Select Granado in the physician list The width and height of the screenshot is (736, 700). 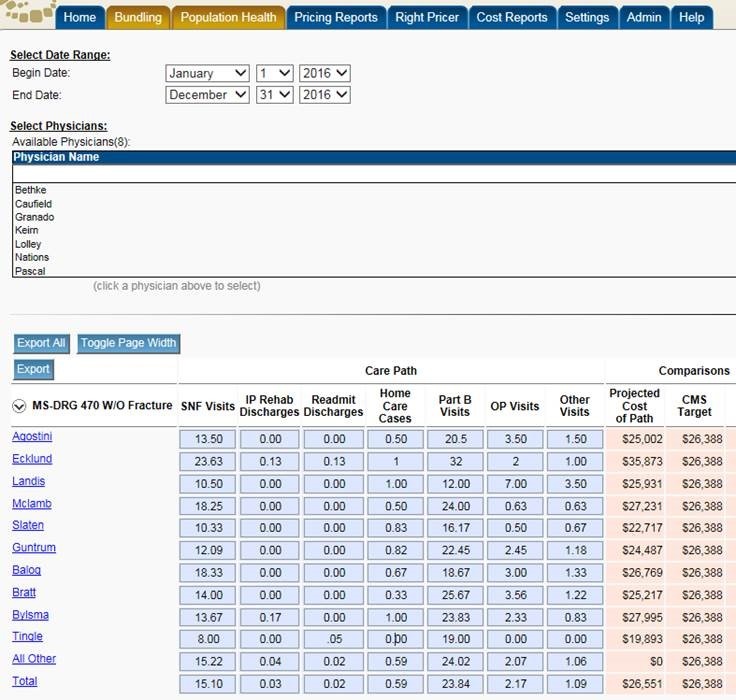(x=34, y=217)
